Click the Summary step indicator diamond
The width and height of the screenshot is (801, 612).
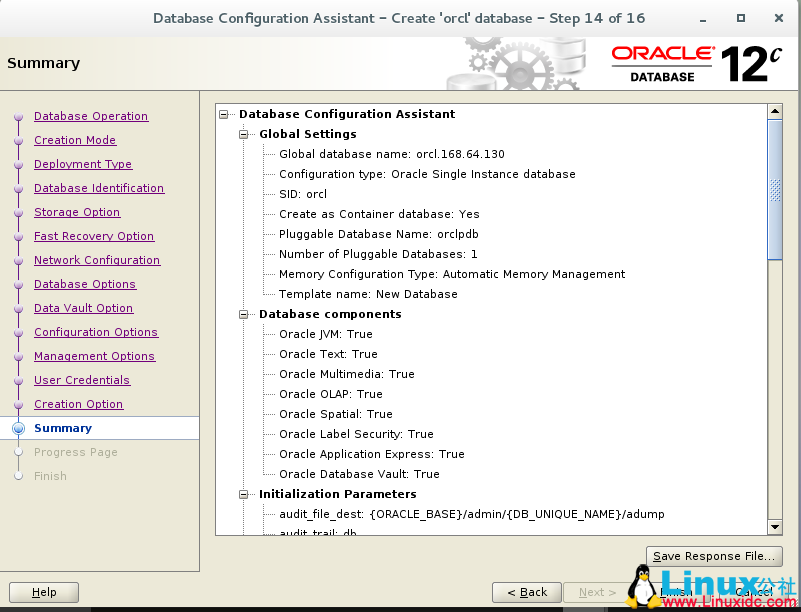point(18,428)
